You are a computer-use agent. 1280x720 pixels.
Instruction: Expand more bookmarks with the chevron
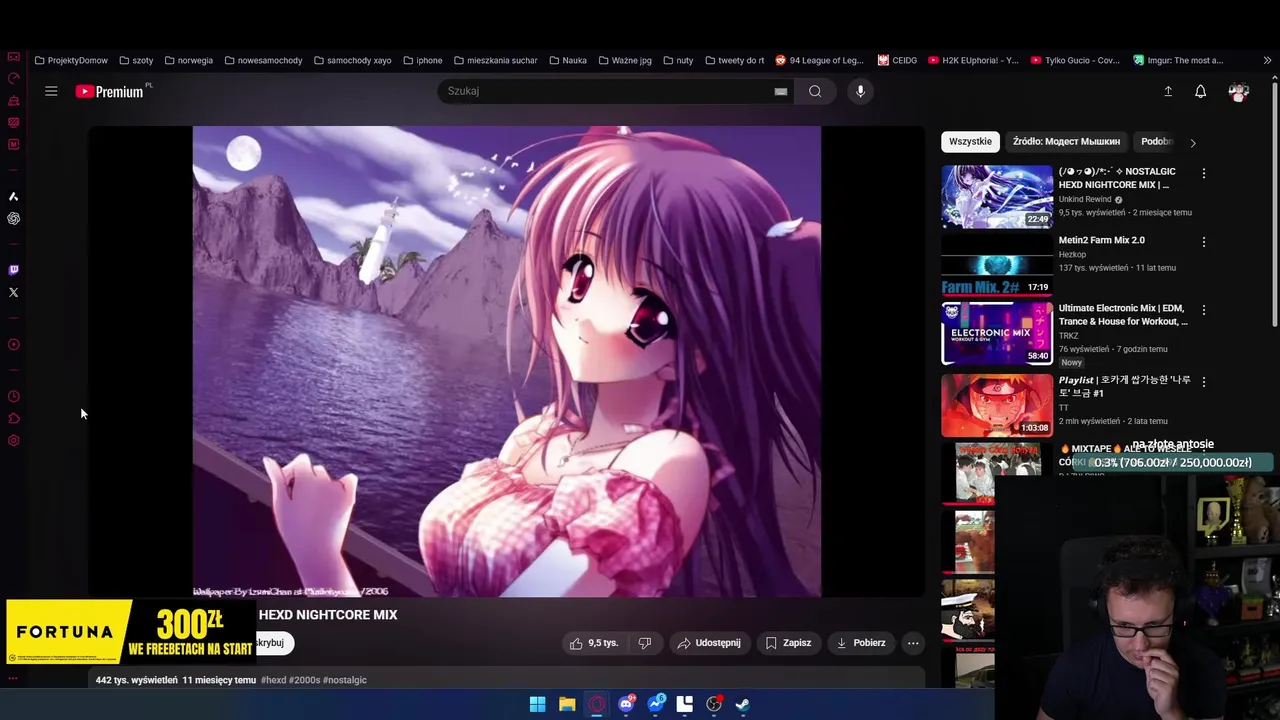[x=1267, y=60]
